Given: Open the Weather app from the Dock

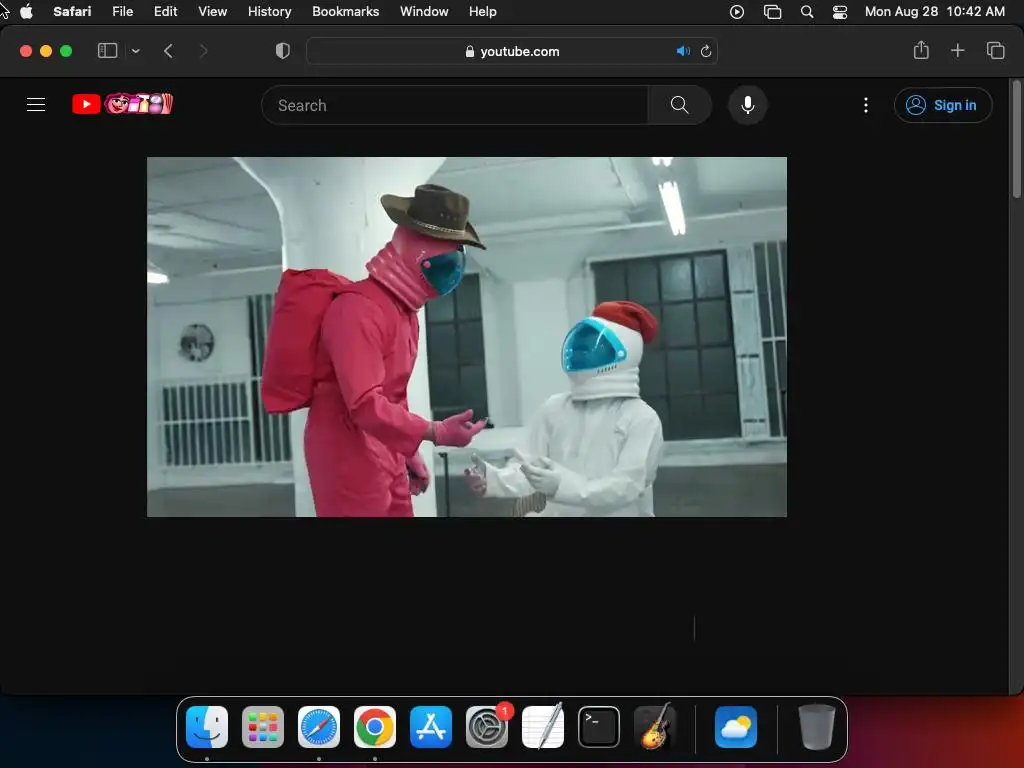Looking at the screenshot, I should click(736, 727).
